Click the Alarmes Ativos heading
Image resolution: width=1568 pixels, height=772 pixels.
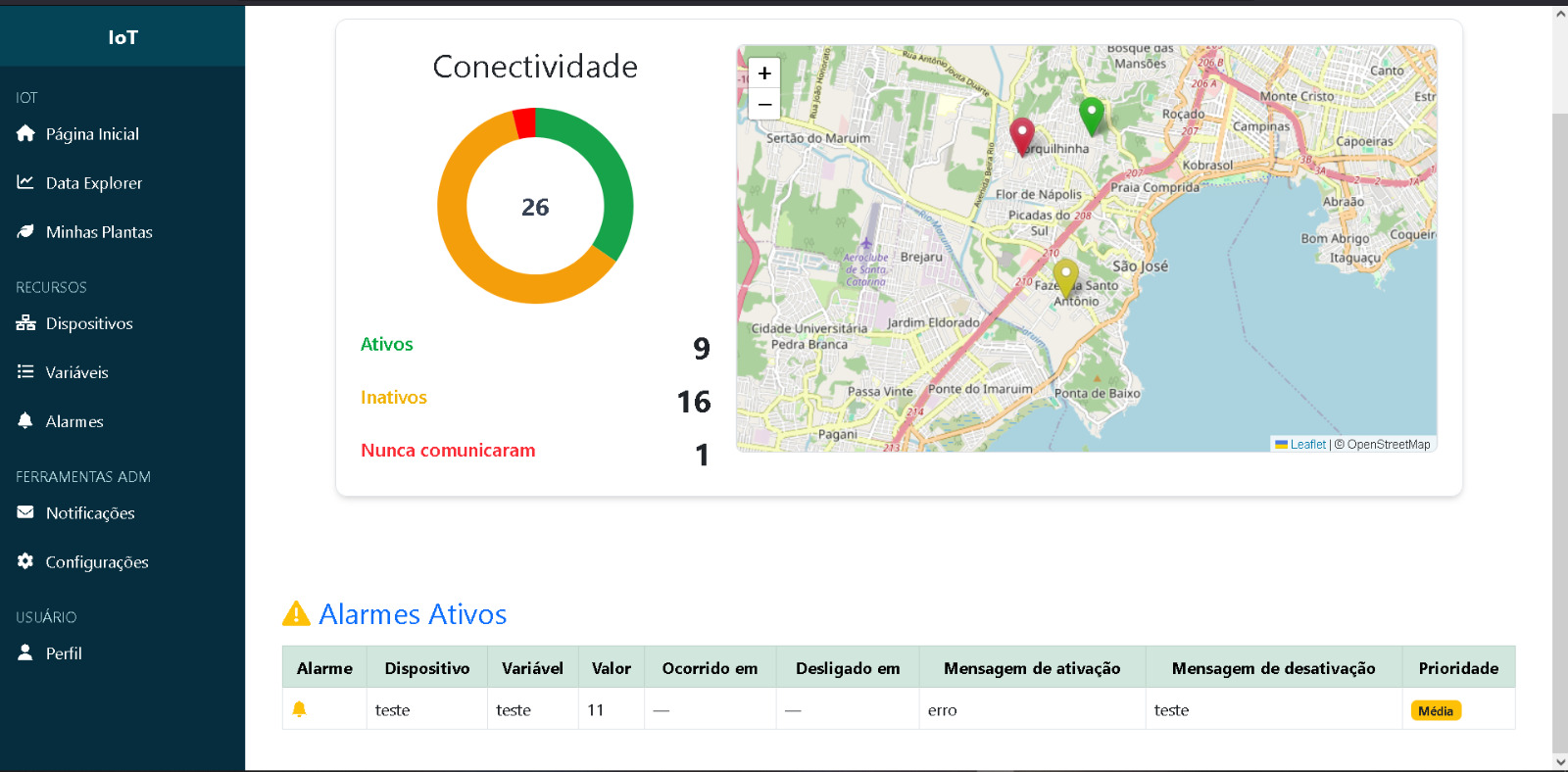click(413, 614)
